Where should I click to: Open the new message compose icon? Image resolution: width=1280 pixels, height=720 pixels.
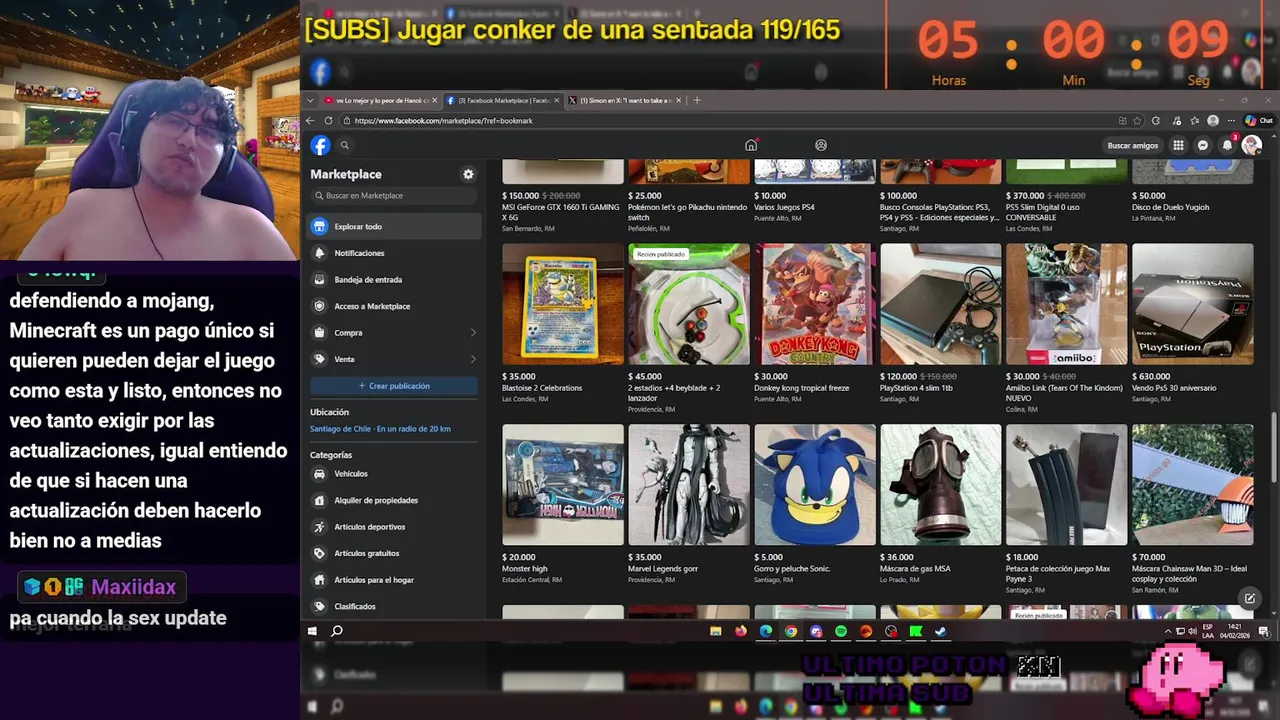(1249, 599)
